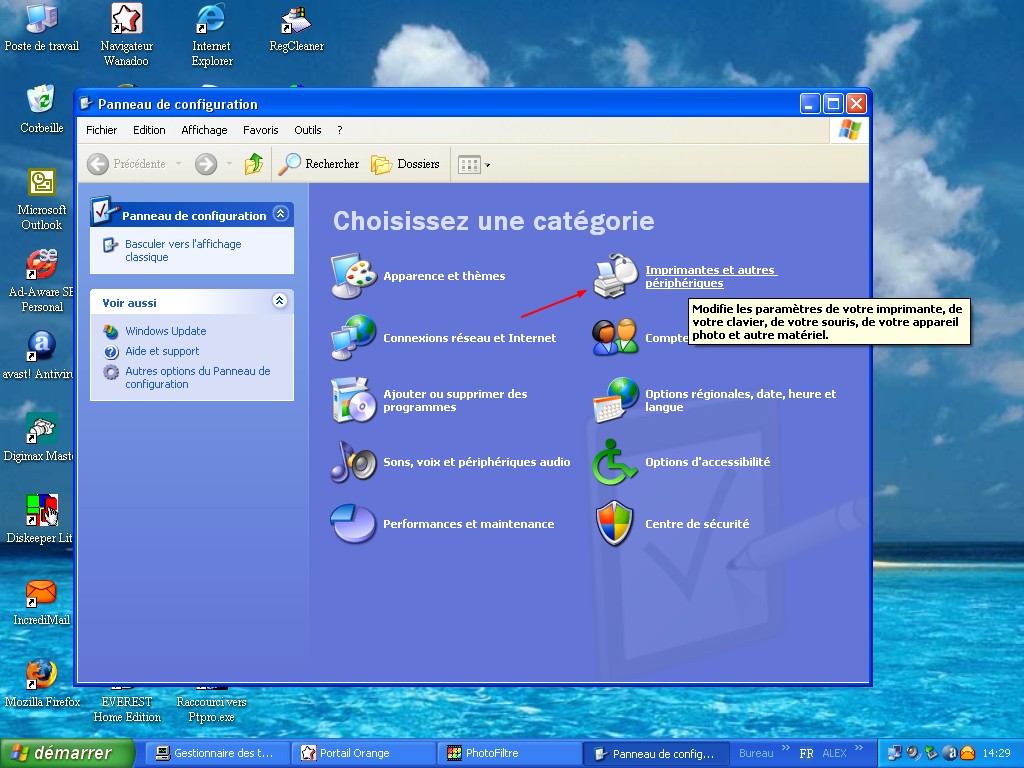Click the Centre de sécurité shield icon
Screen dimensions: 1024x768
[615, 524]
